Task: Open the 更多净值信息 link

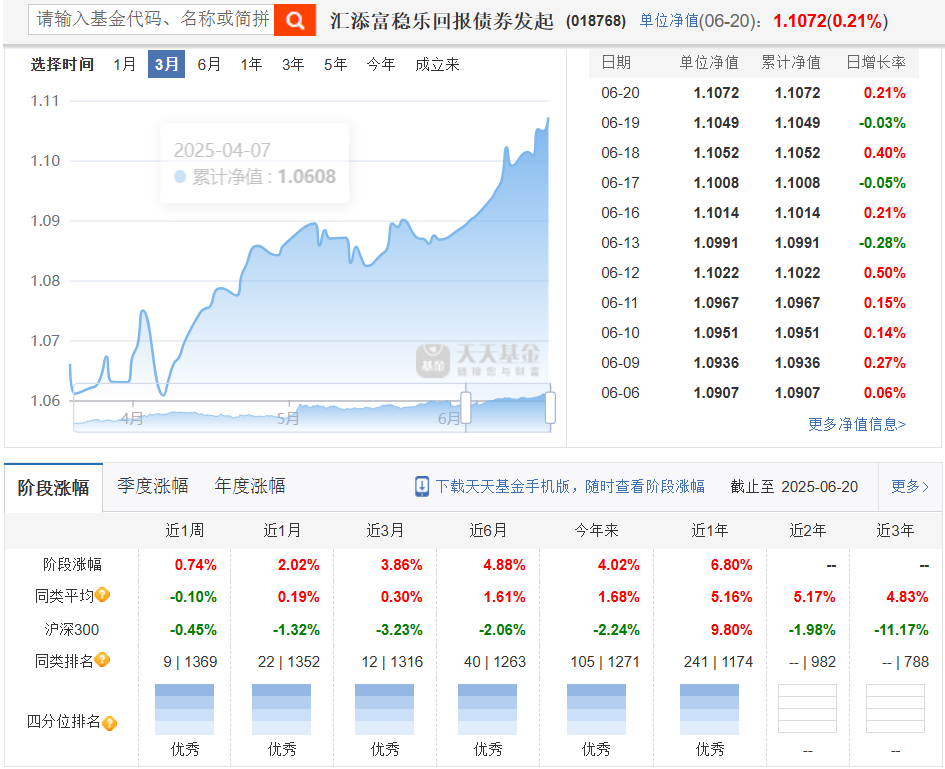Action: tap(856, 424)
